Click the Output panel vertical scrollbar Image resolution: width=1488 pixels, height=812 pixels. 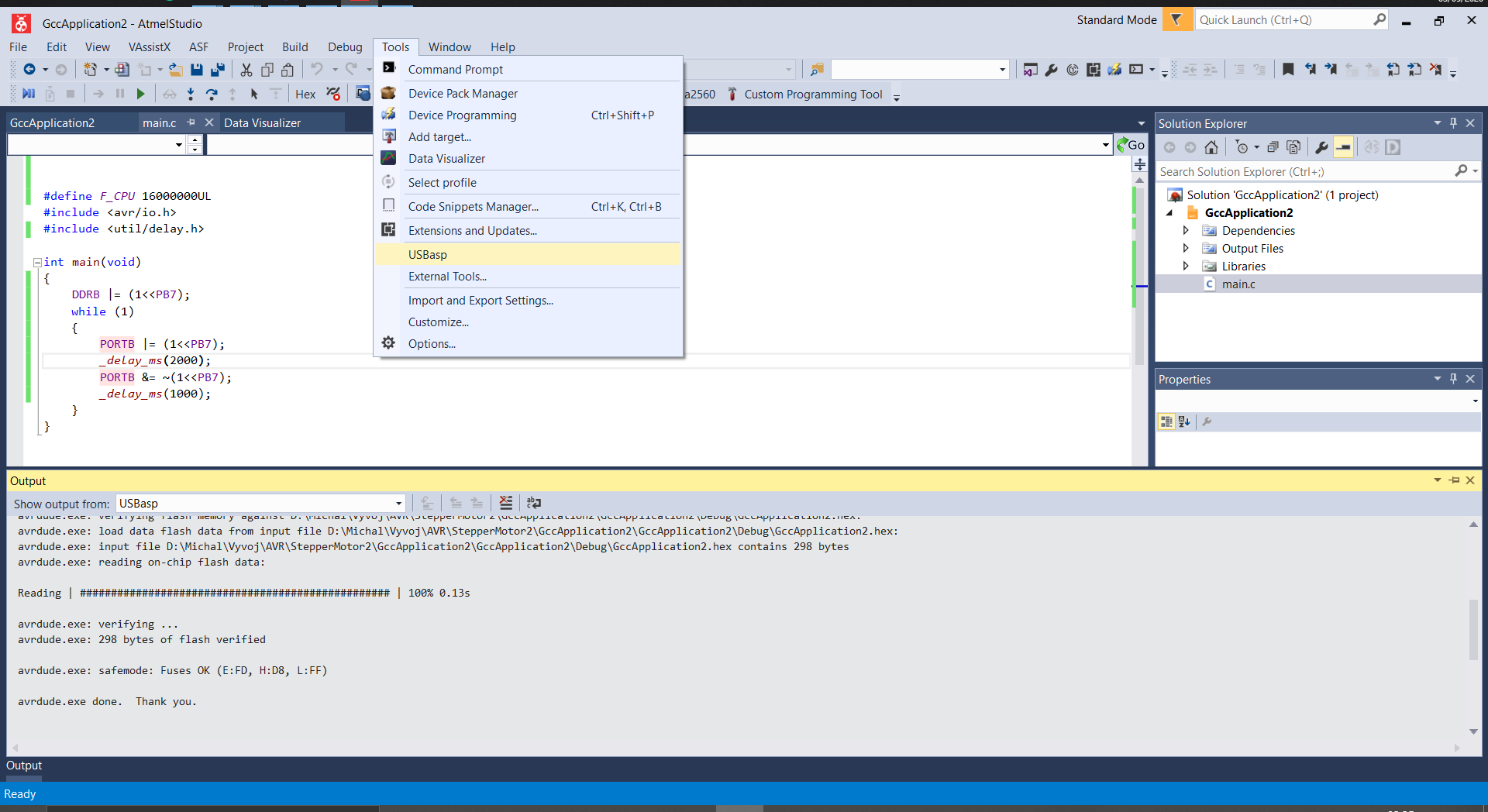(x=1473, y=628)
